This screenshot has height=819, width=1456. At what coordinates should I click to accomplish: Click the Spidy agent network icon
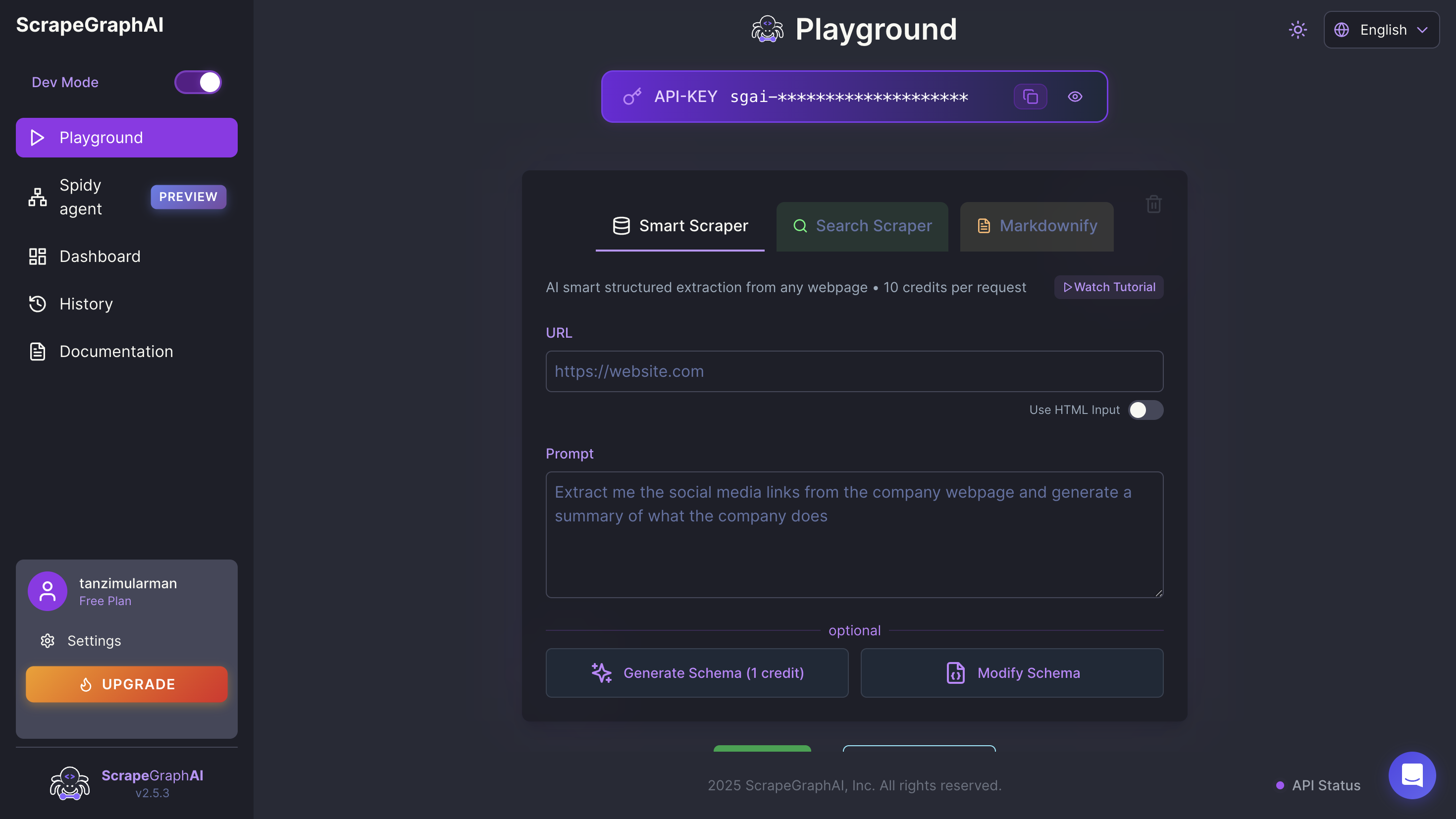37,197
